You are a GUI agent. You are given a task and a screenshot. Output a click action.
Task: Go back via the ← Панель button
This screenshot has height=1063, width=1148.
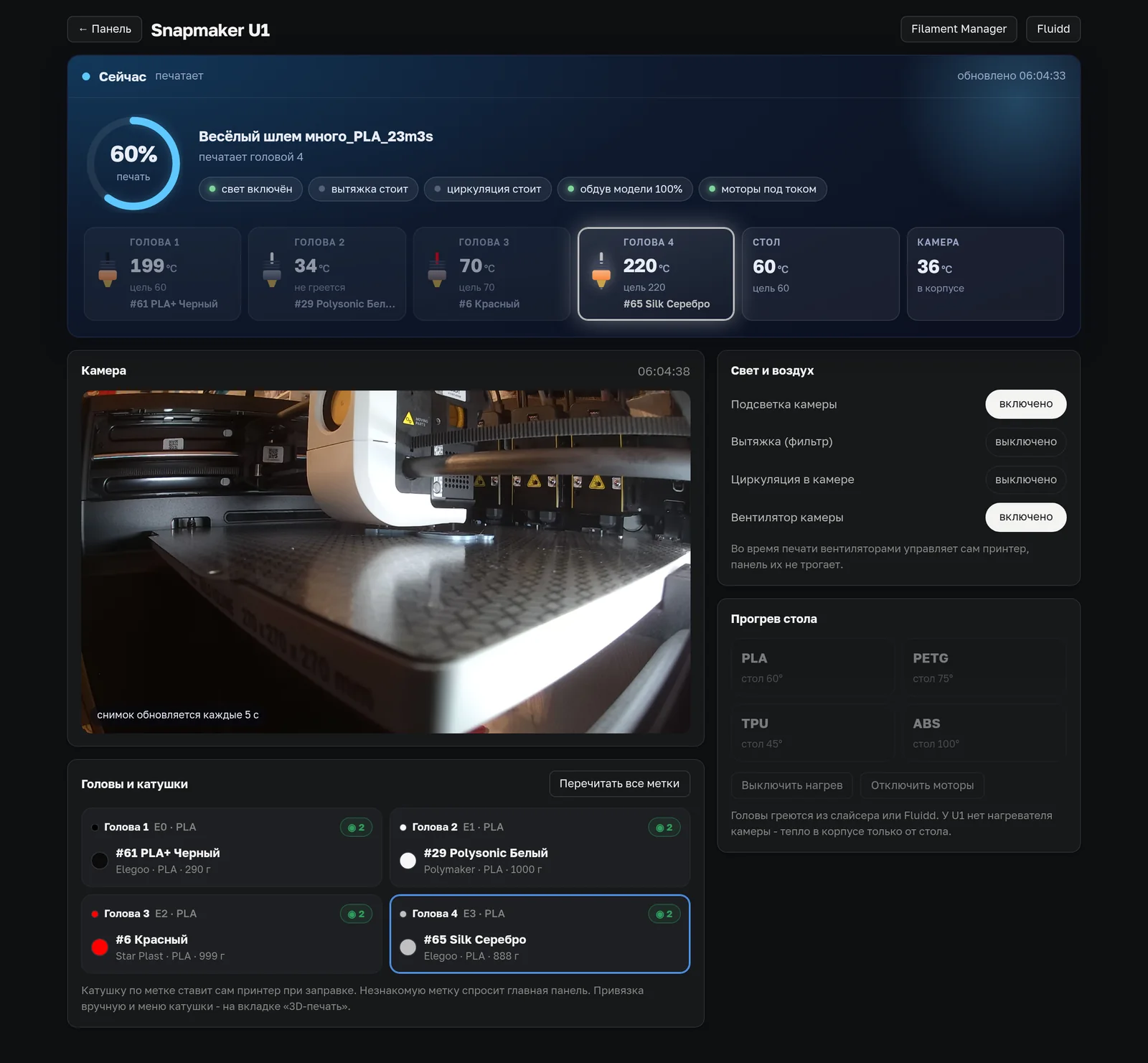pyautogui.click(x=105, y=29)
